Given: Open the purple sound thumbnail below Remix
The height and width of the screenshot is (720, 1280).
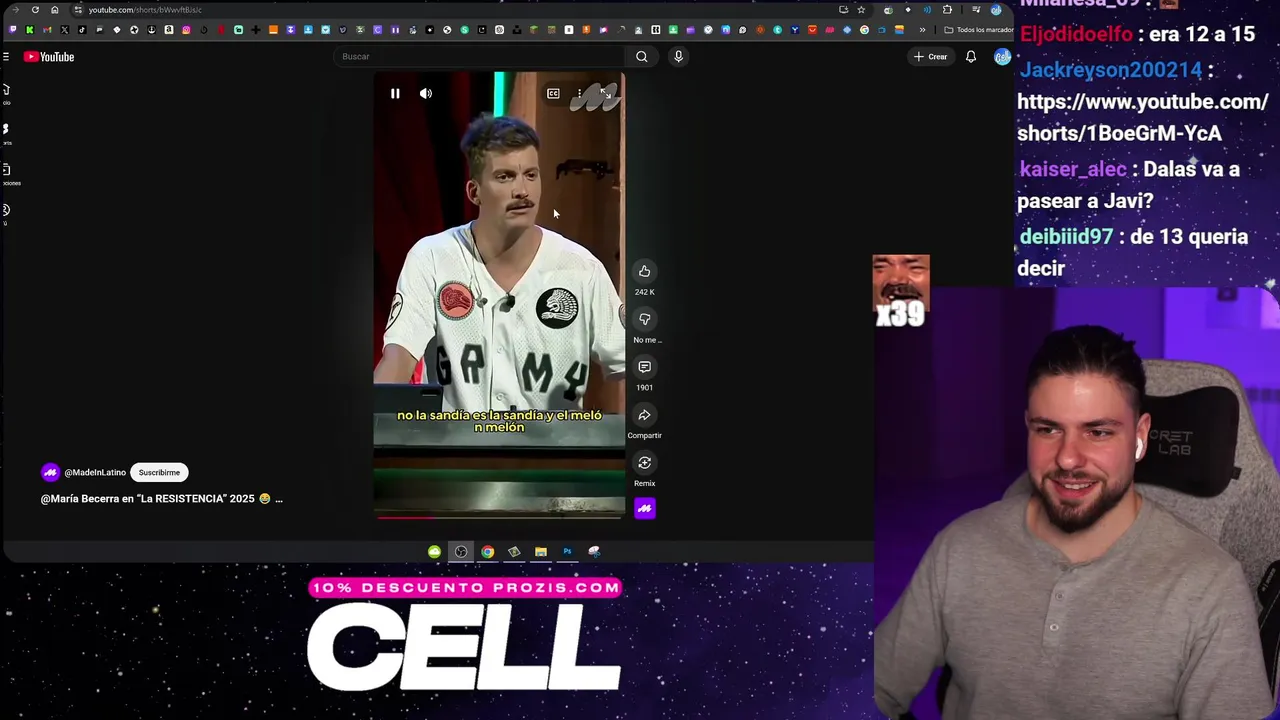Looking at the screenshot, I should [644, 509].
